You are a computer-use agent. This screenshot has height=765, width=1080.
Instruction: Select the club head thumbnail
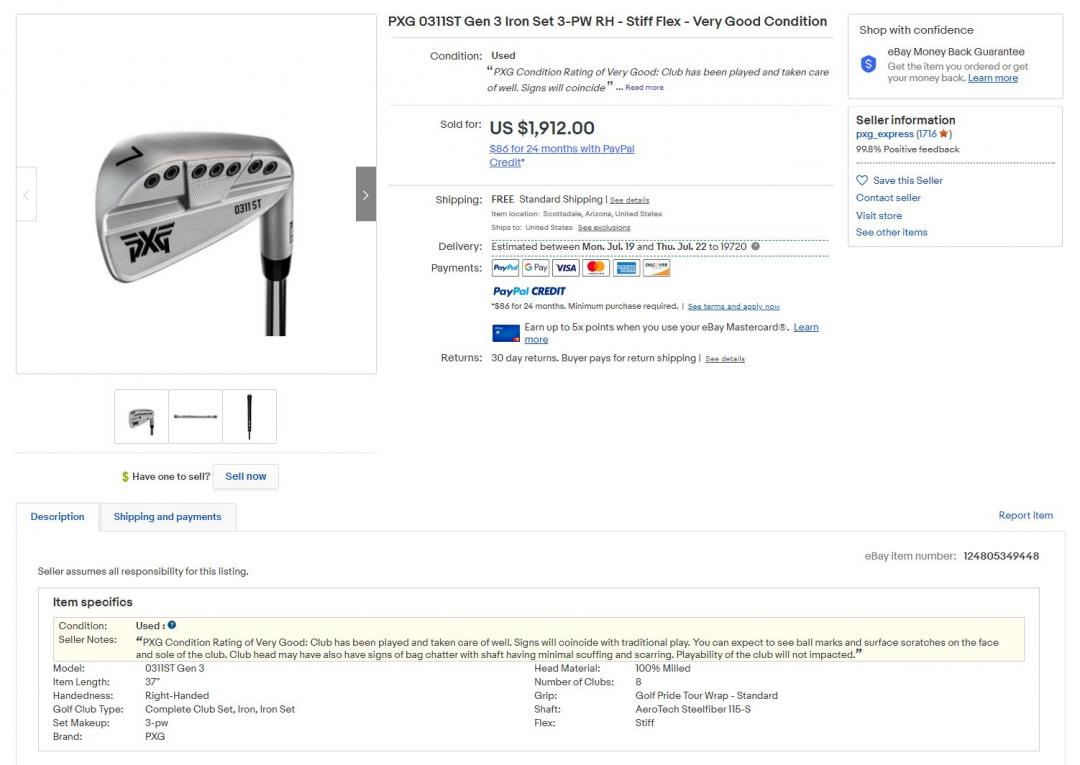(x=142, y=416)
